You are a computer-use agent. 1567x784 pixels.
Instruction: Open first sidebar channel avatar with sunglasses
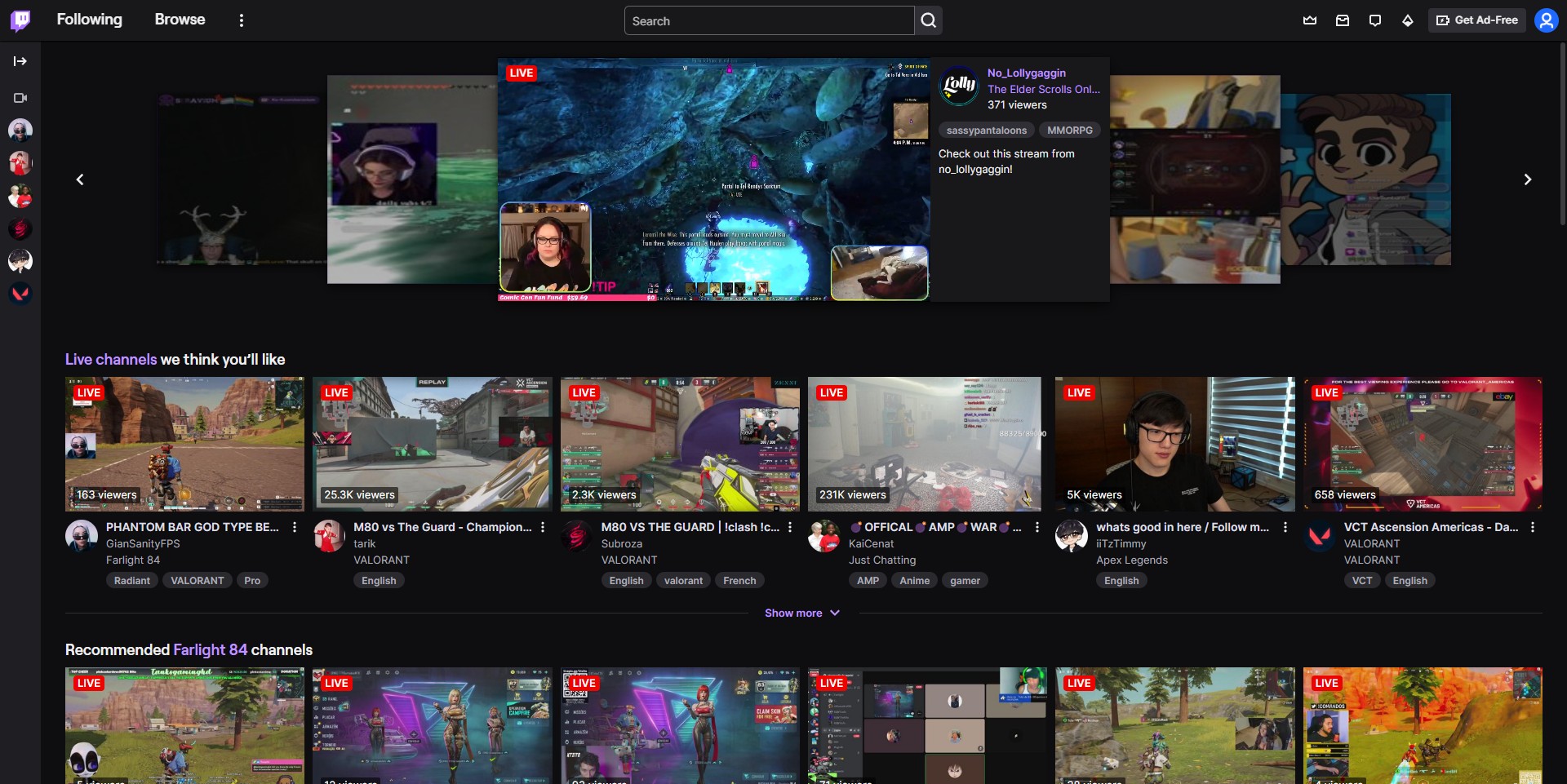(20, 131)
